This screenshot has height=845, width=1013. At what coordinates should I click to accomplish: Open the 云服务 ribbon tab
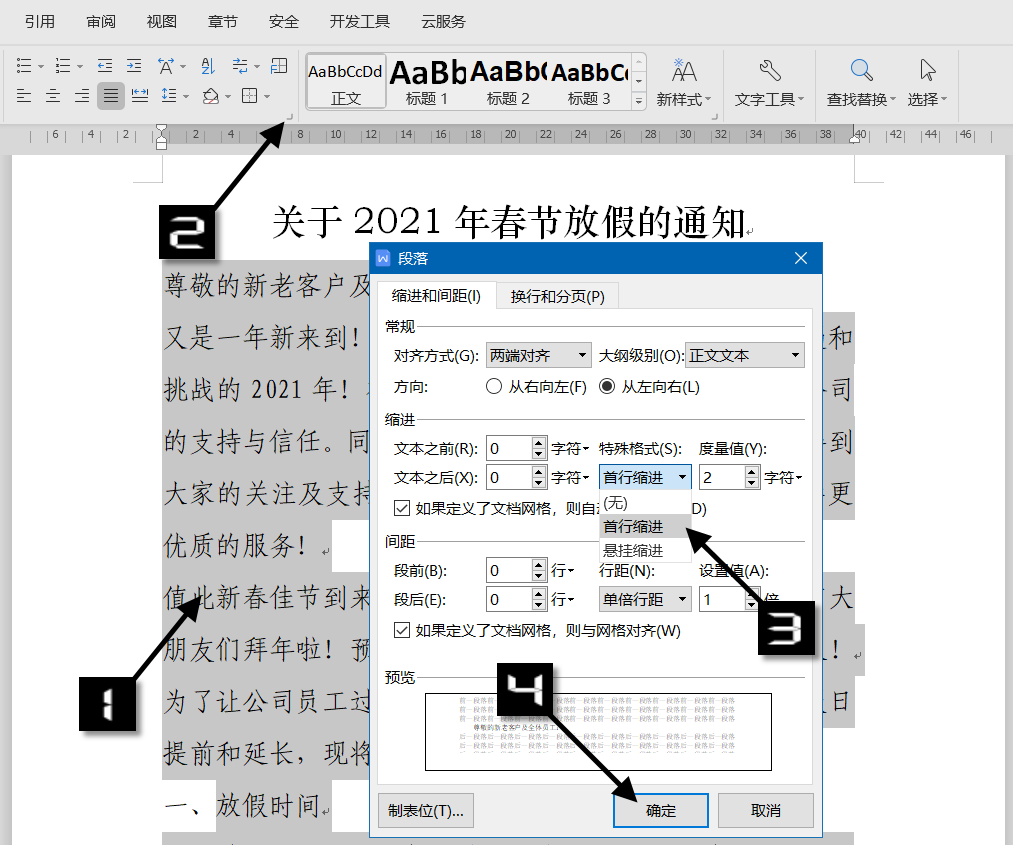[x=443, y=21]
